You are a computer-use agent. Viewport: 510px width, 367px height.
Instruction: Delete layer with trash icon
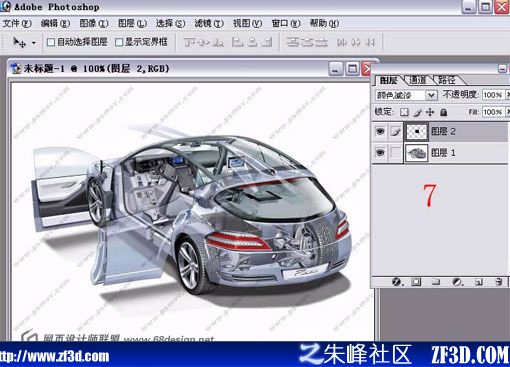coord(499,282)
